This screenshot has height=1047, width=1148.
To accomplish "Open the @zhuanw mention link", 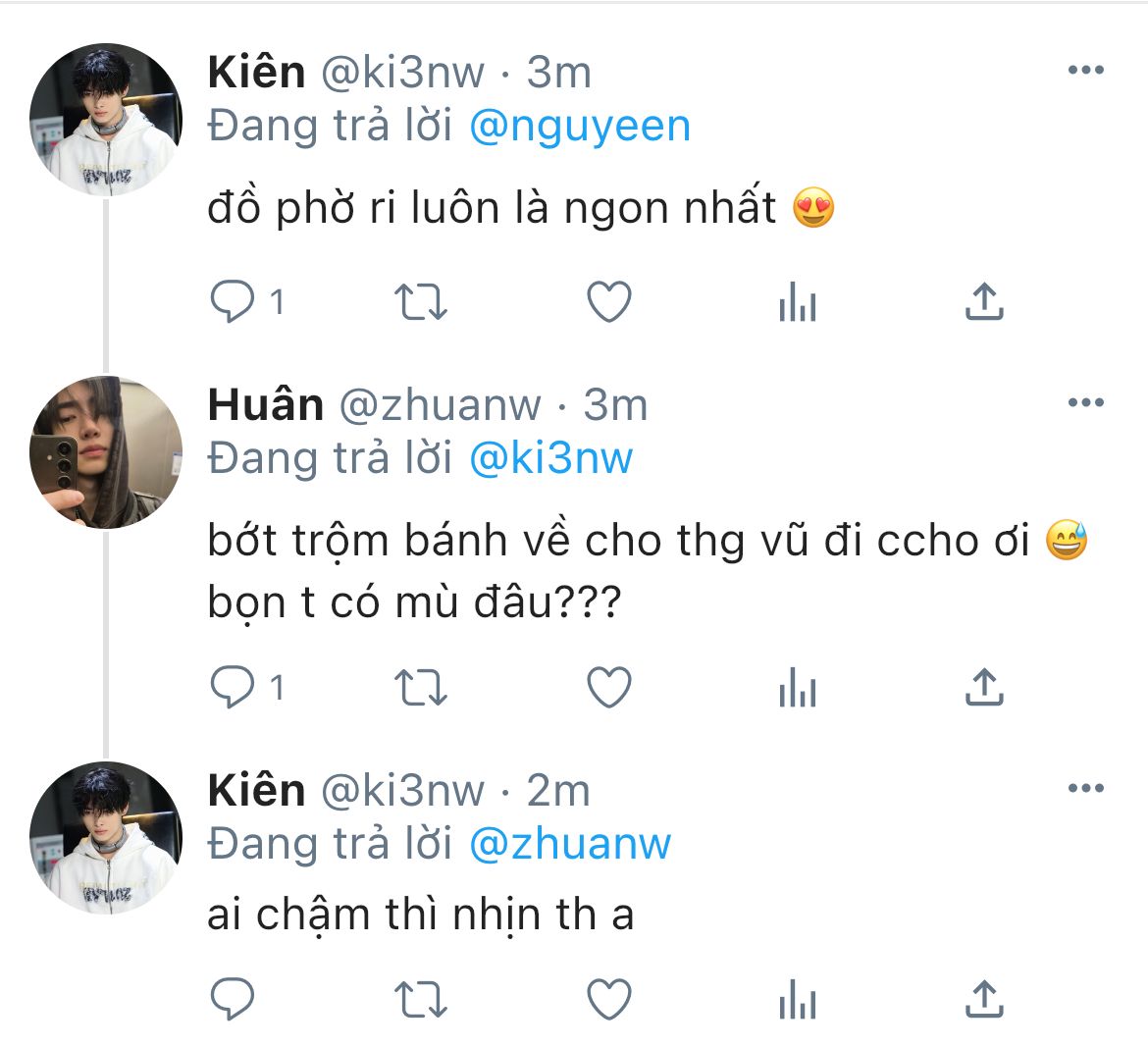I will pyautogui.click(x=570, y=844).
